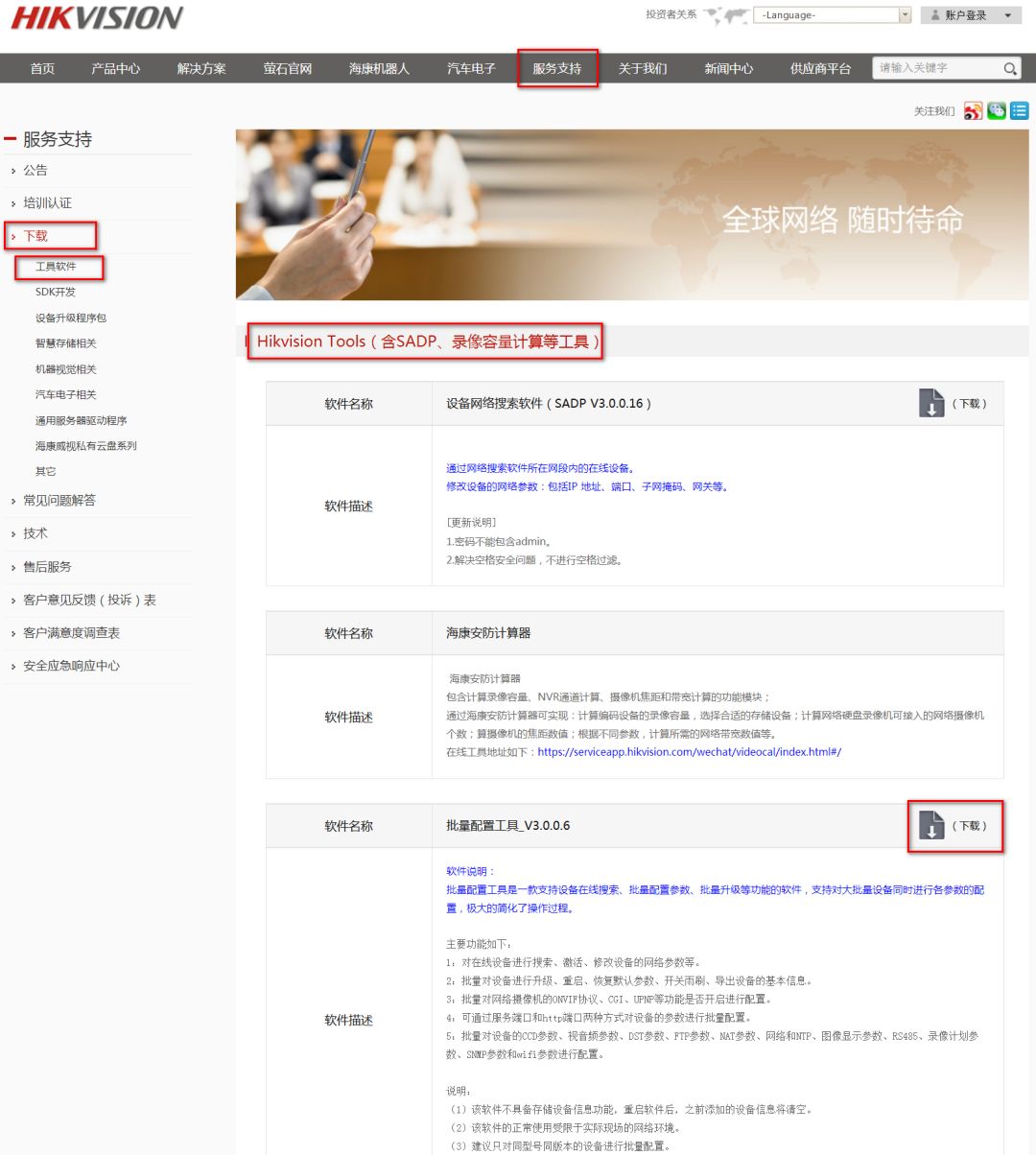Viewport: 1036px width, 1155px height.
Task: Go to 服务支持 in navigation bar
Action: point(556,69)
